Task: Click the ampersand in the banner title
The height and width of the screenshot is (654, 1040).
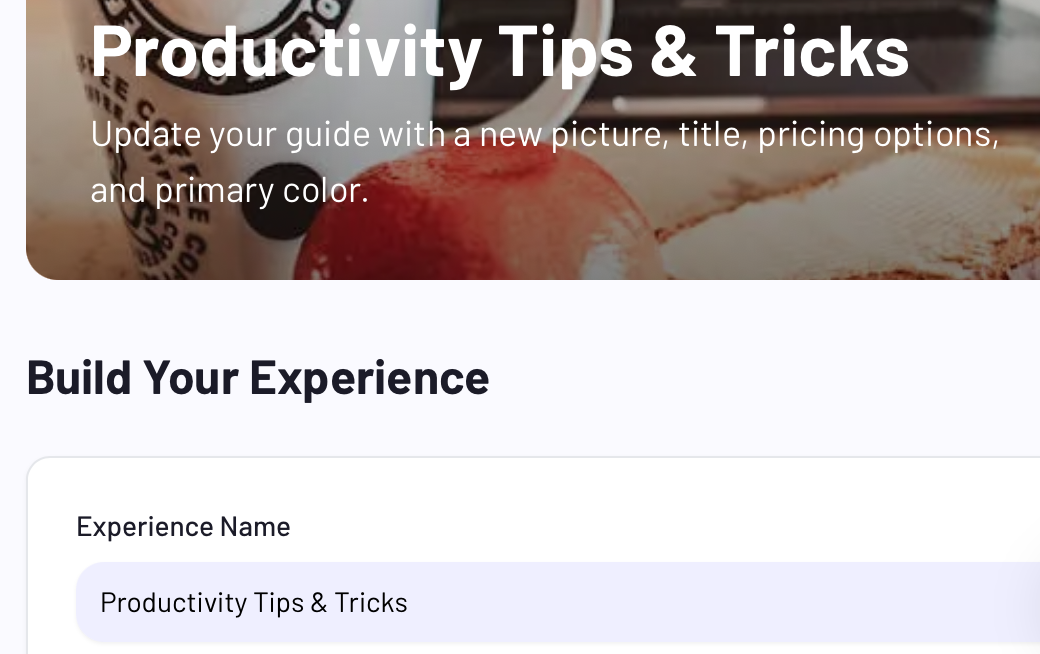Action: click(674, 50)
